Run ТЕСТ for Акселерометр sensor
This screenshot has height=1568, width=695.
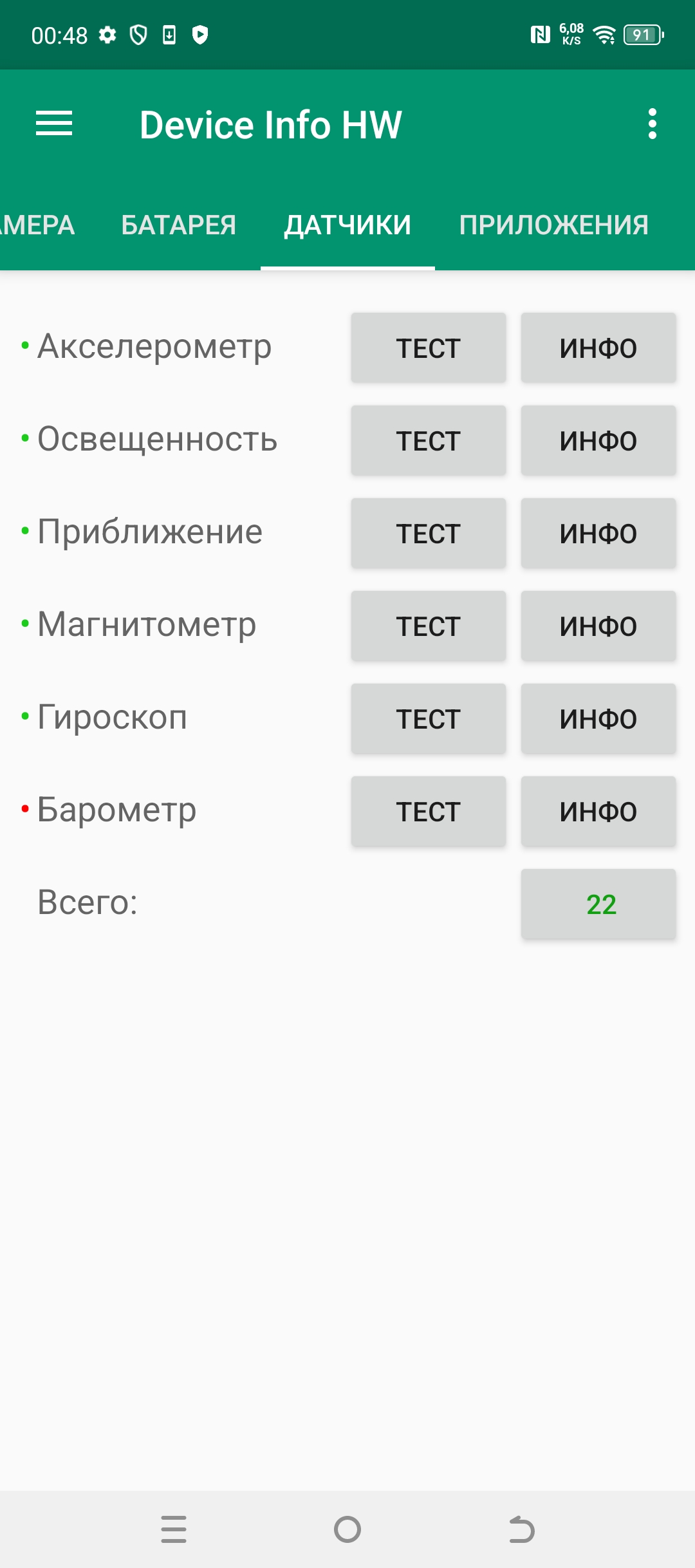coord(429,348)
